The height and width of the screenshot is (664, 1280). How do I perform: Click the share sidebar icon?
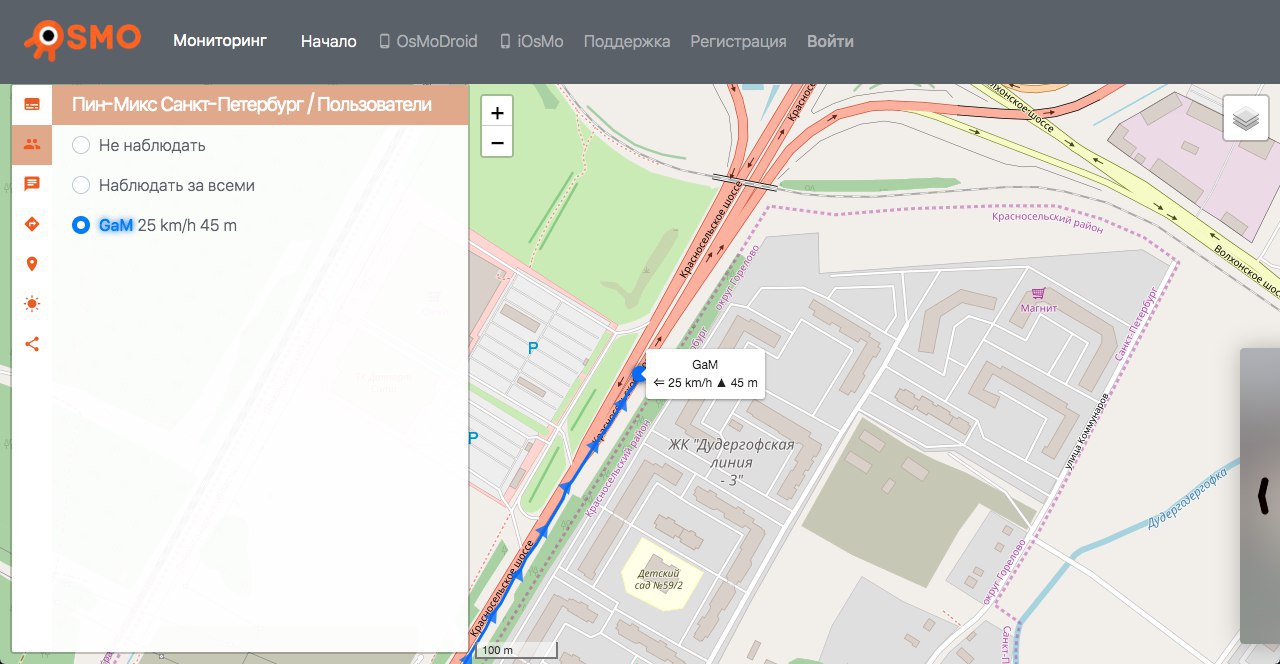32,344
